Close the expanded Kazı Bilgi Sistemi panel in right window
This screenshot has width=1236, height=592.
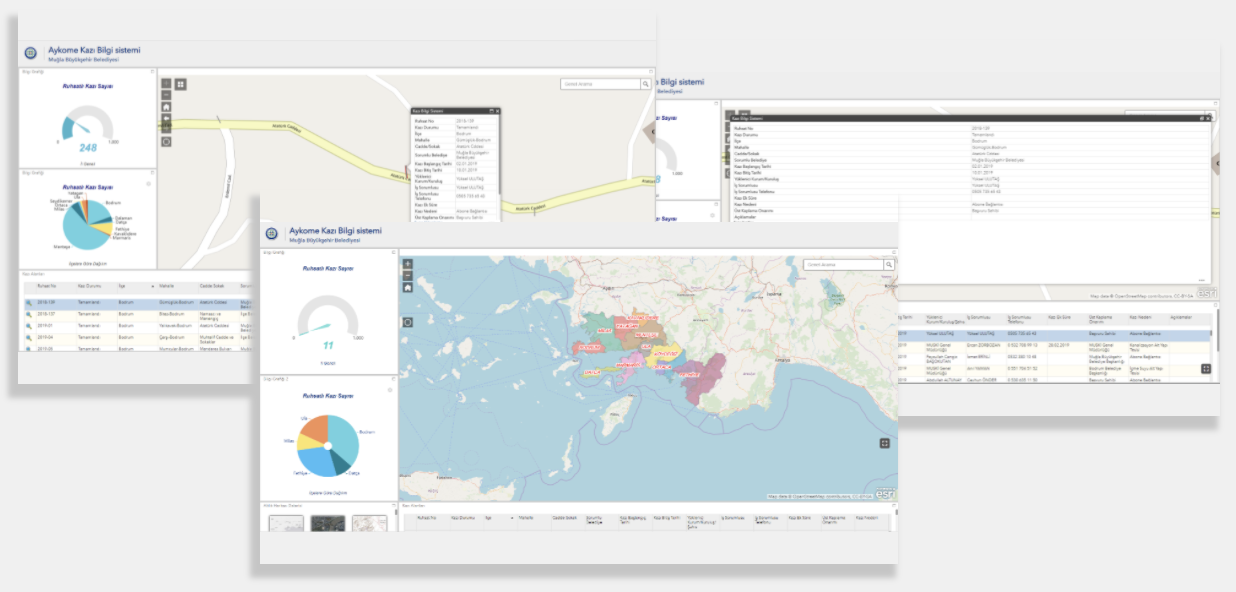1208,118
